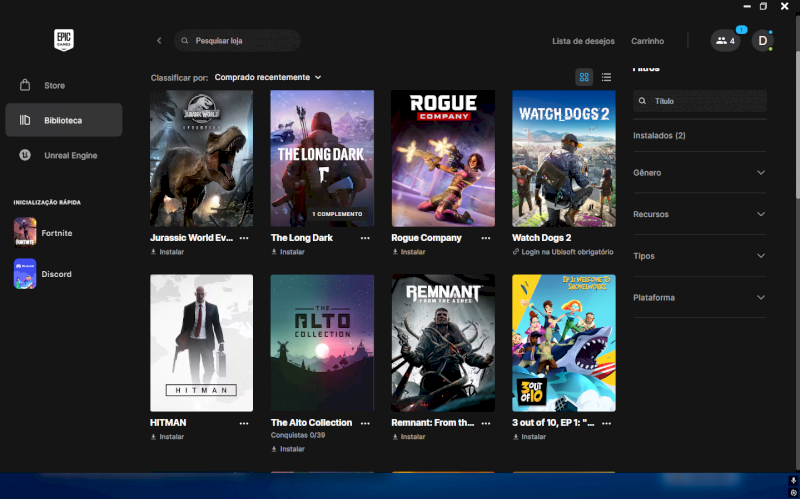Install Rogue Company
800x499 pixels.
coord(409,252)
